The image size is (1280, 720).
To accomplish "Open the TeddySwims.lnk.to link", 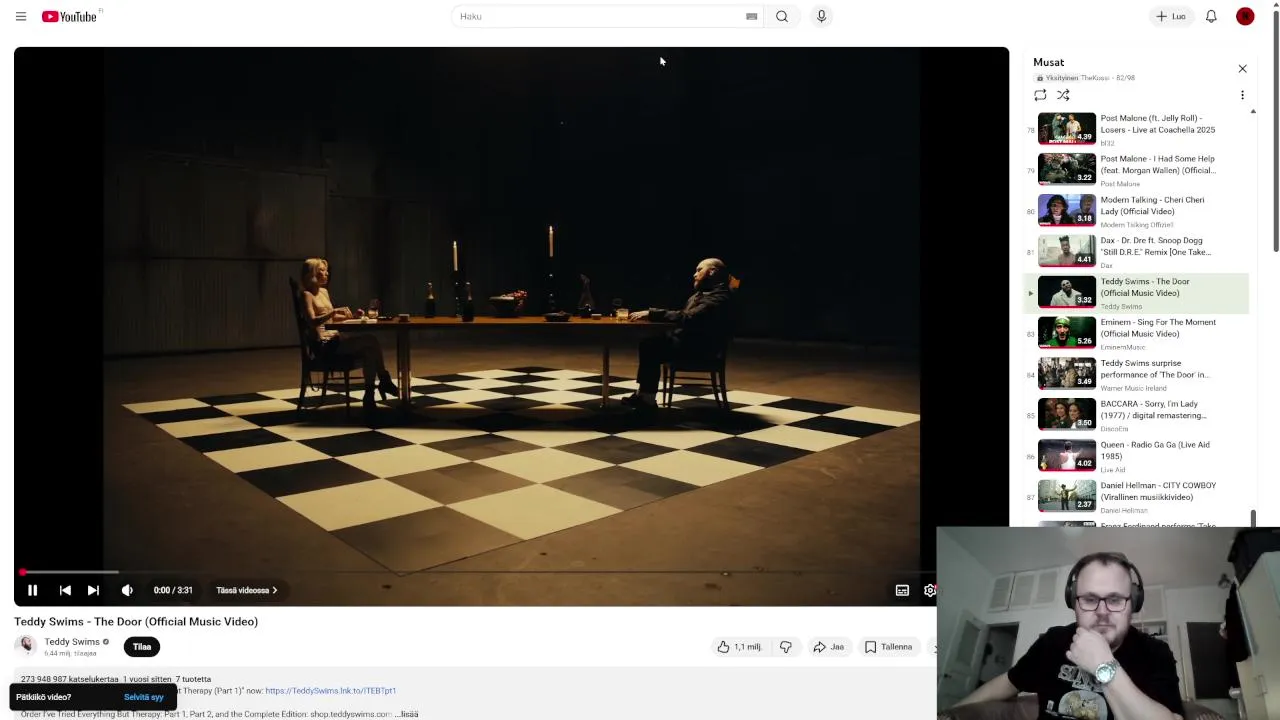I will coord(331,691).
